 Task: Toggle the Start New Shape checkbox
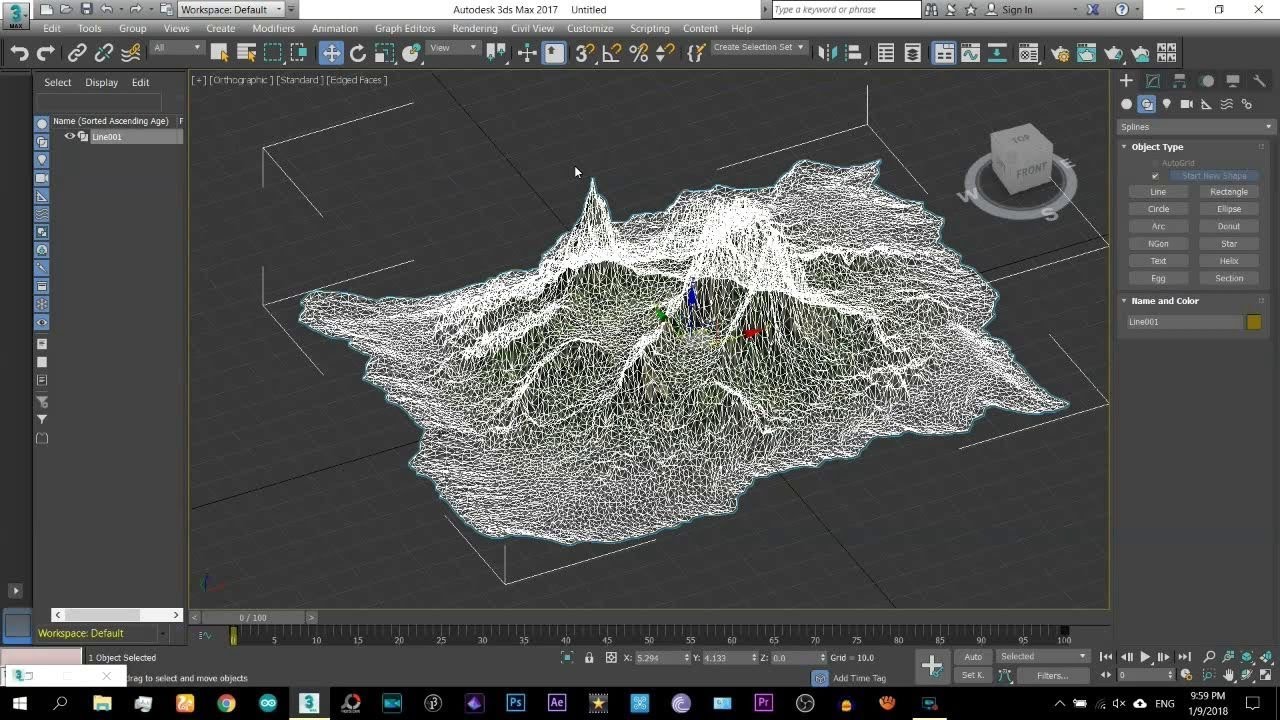[x=1156, y=176]
